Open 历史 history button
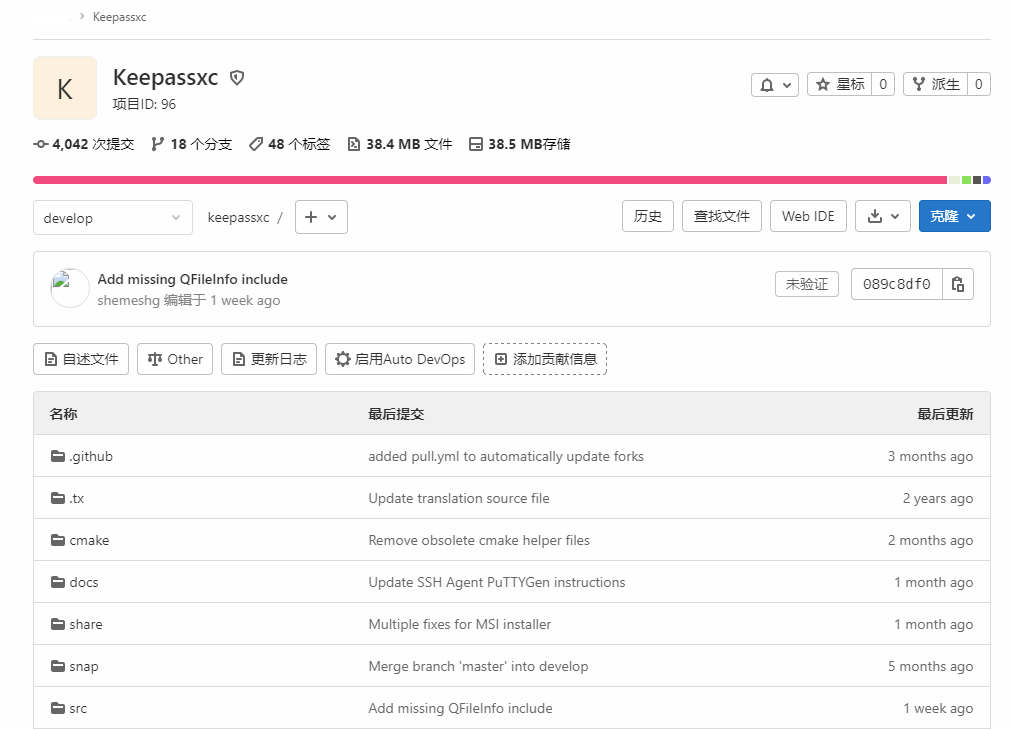 648,216
